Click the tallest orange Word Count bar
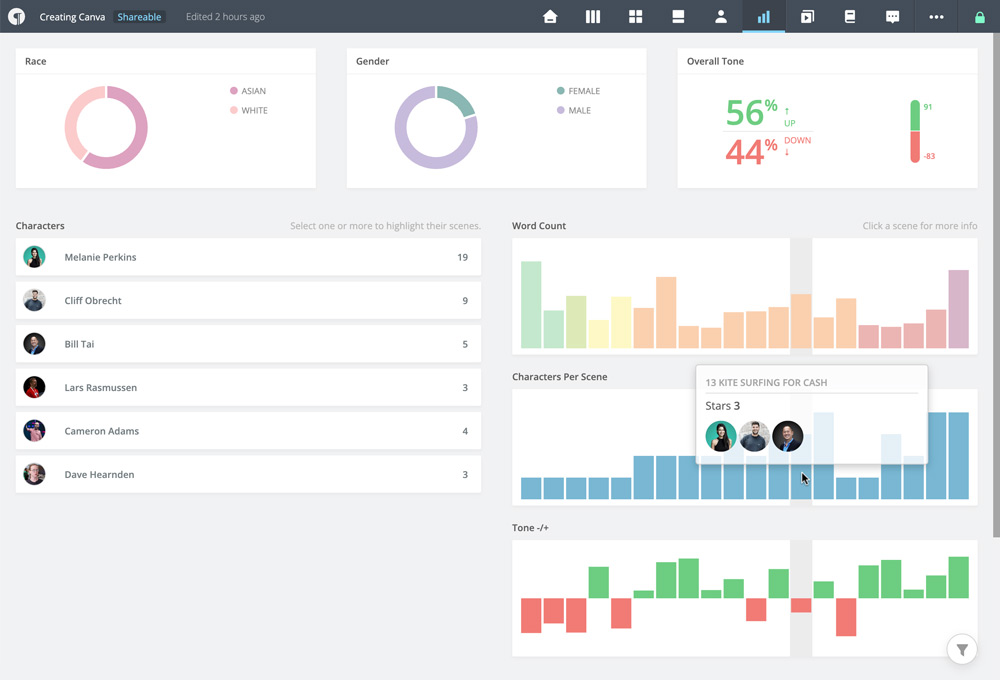 click(666, 313)
